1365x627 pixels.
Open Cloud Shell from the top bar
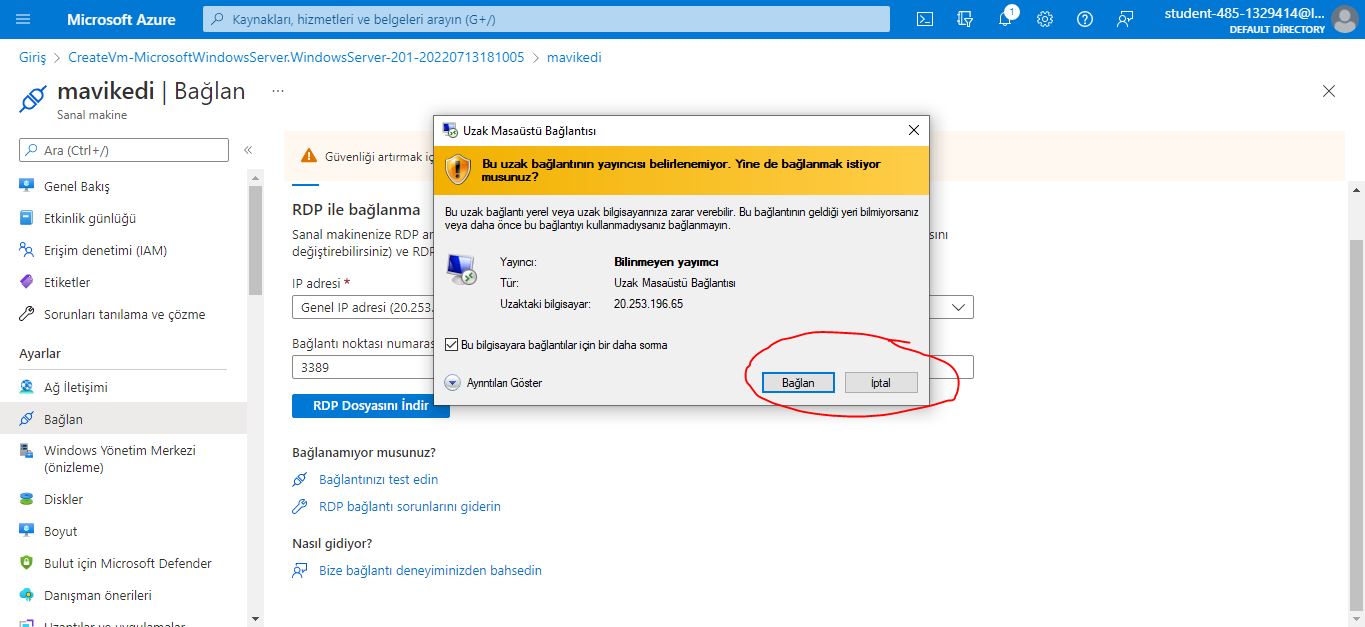tap(925, 19)
